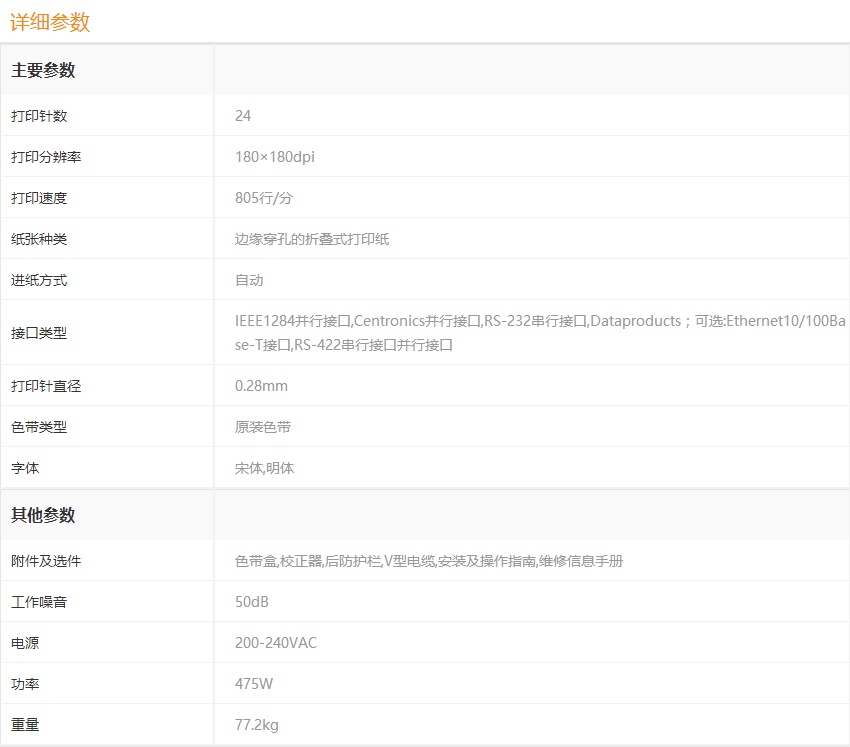Viewport: 850px width, 747px height.
Task: Click the 纸张种类 row label
Action: point(39,239)
